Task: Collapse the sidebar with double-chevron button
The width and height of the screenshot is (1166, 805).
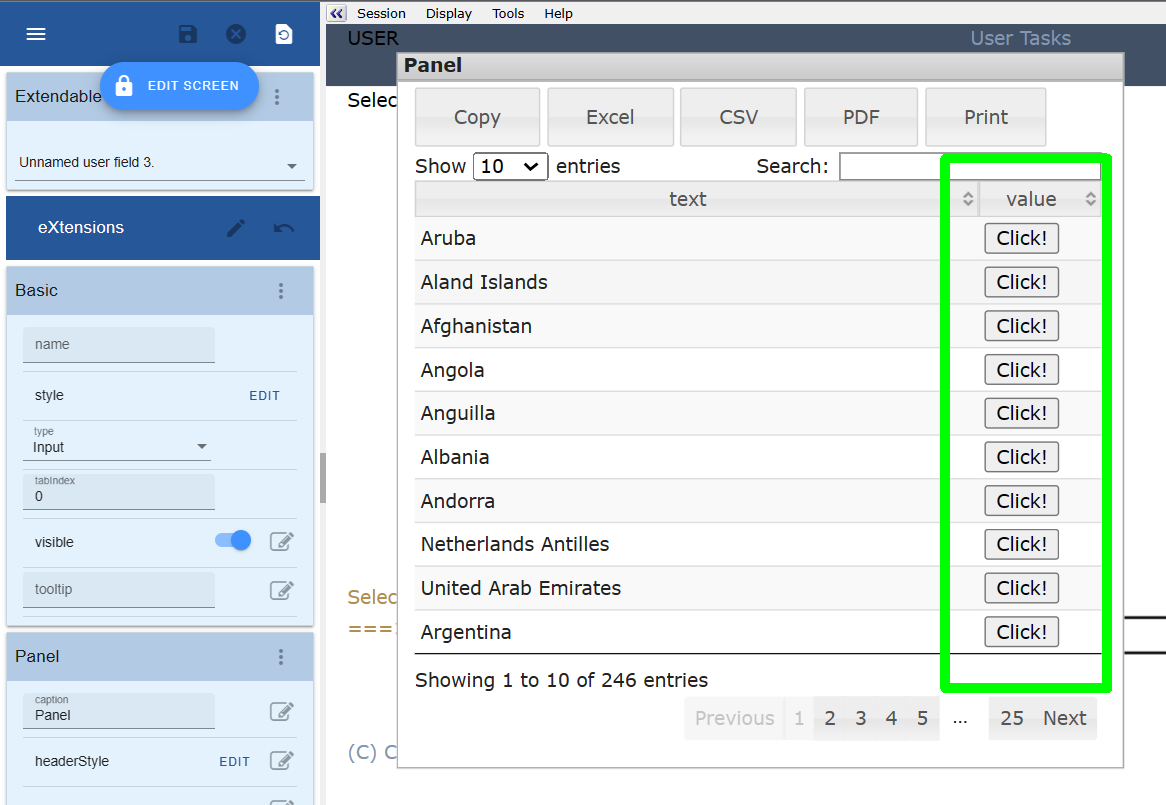Action: tap(336, 13)
